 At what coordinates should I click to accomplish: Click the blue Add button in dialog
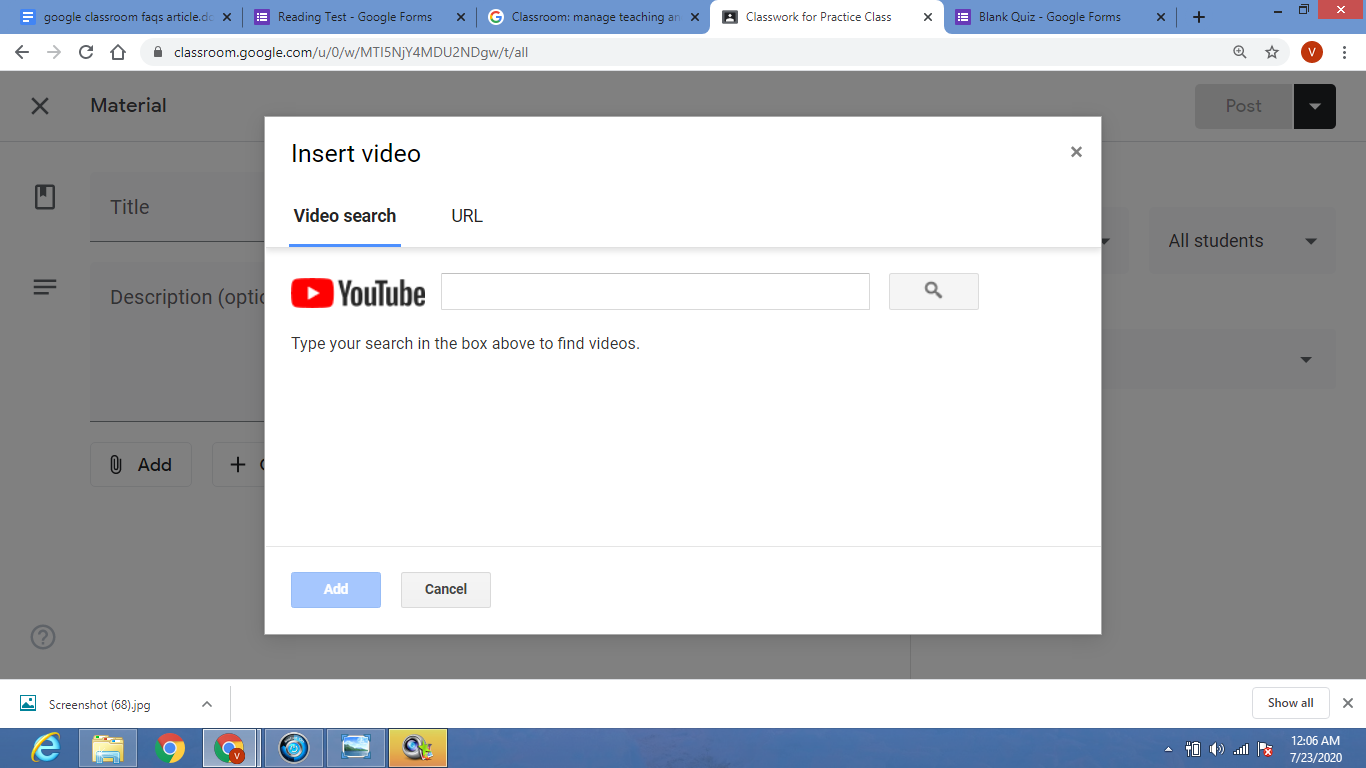coord(336,589)
